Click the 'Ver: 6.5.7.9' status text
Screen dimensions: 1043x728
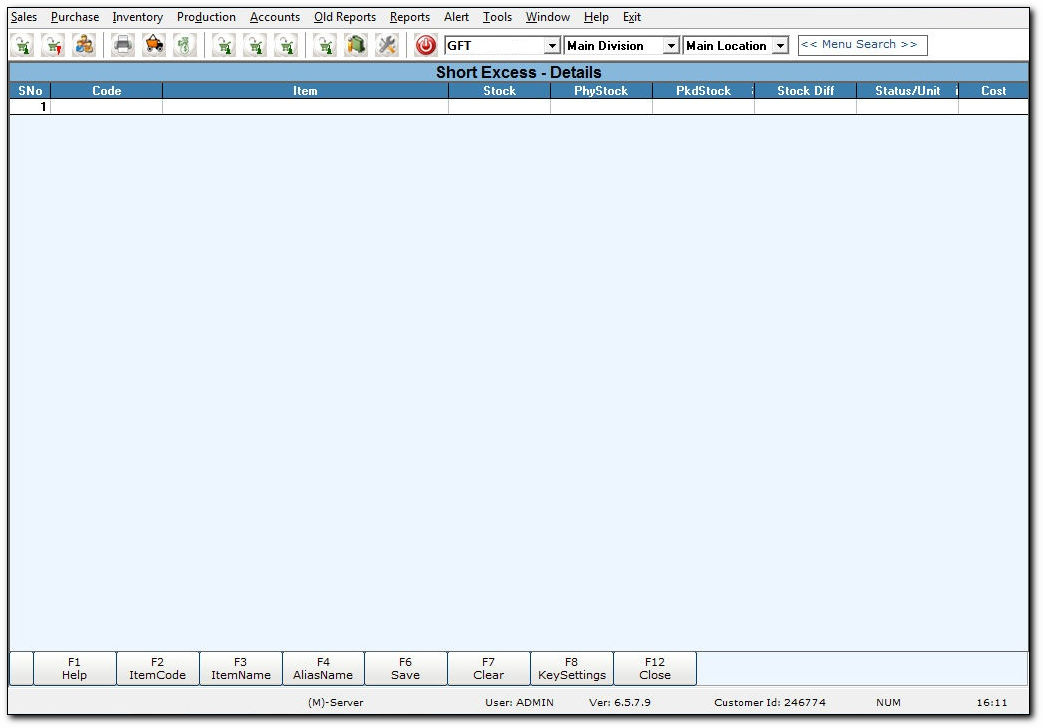(x=620, y=702)
